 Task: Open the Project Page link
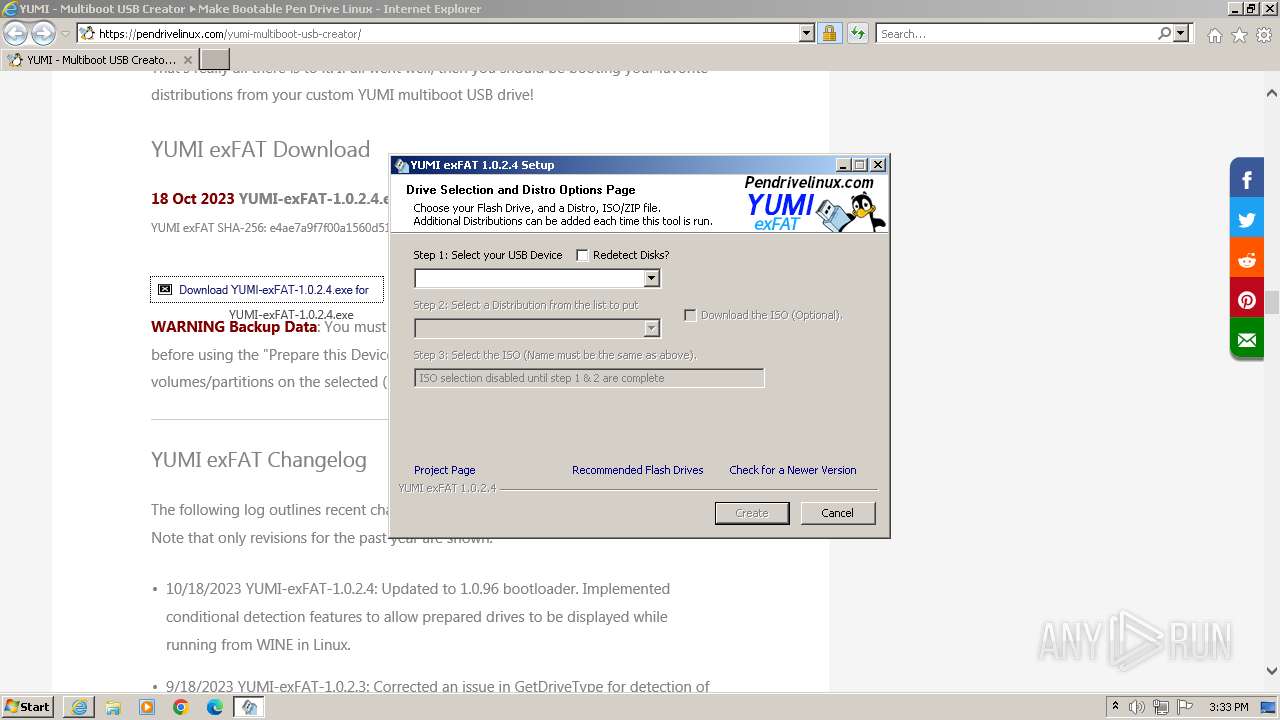444,470
